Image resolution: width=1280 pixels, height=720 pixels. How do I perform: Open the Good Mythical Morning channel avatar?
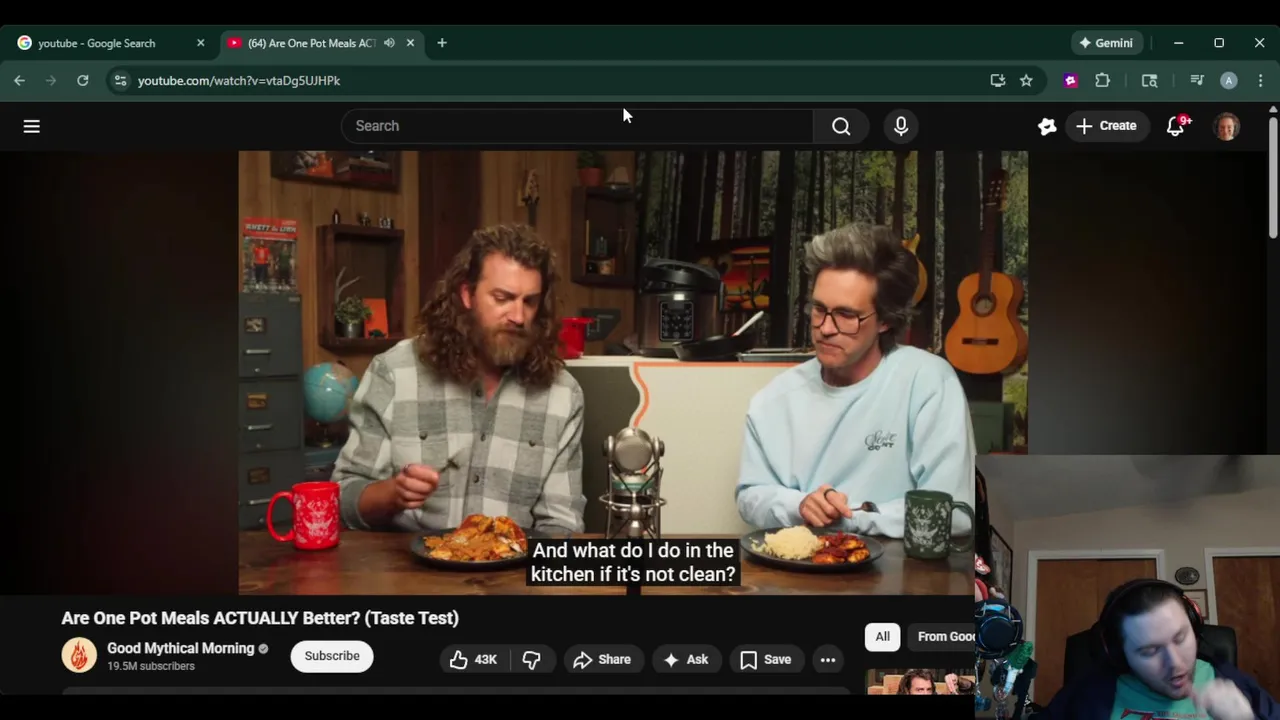tap(79, 655)
